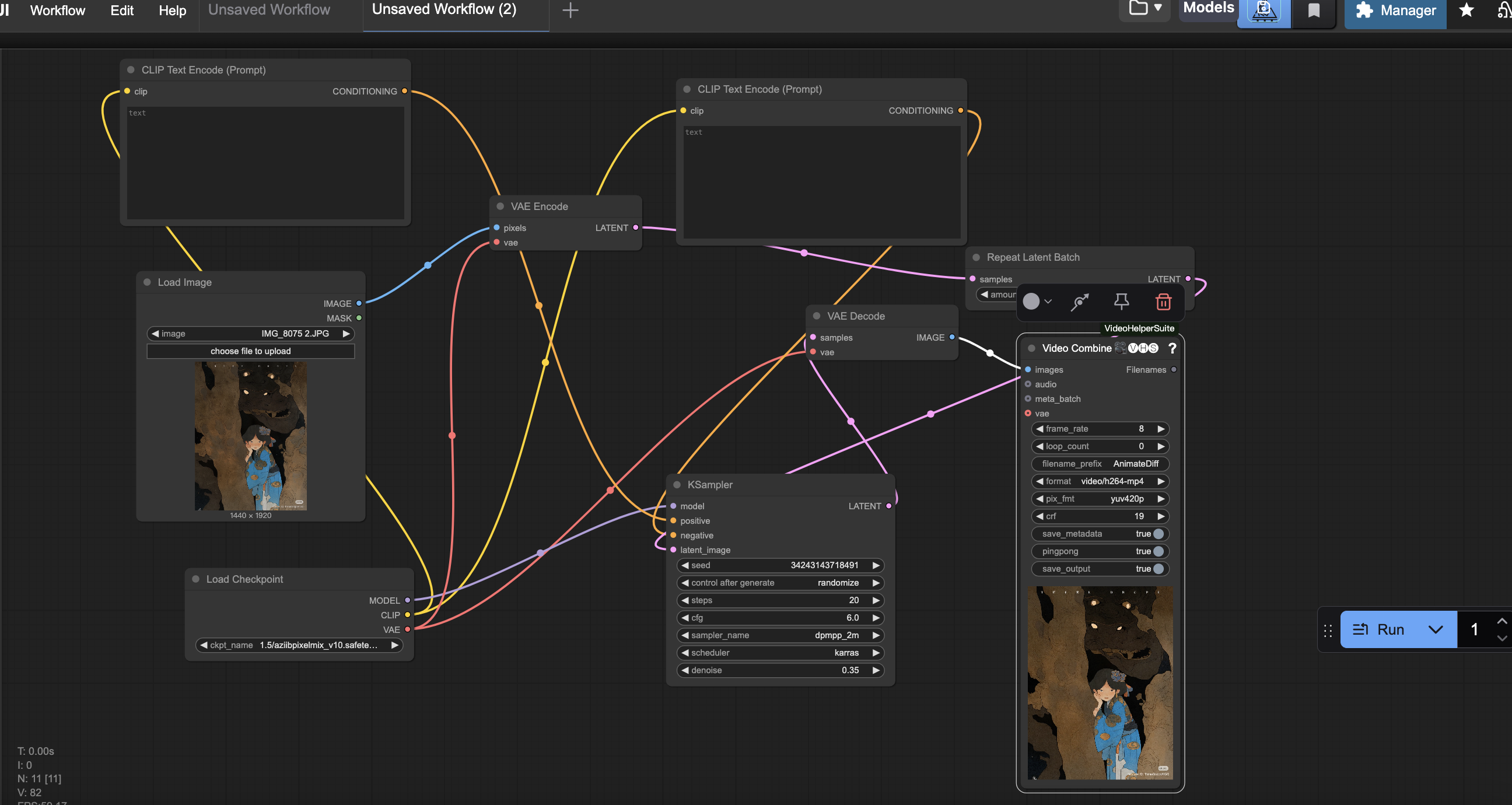
Task: Click the star icon beside Manager
Action: pos(1466,10)
